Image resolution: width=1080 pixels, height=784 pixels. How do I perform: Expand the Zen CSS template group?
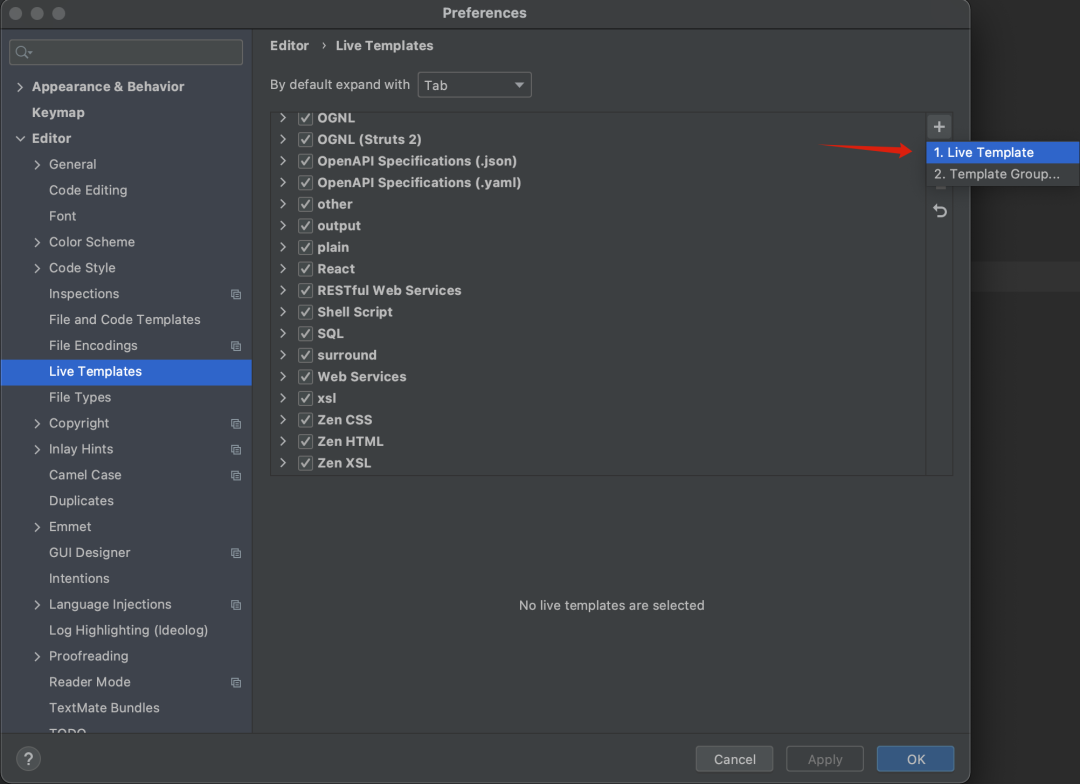coord(282,420)
